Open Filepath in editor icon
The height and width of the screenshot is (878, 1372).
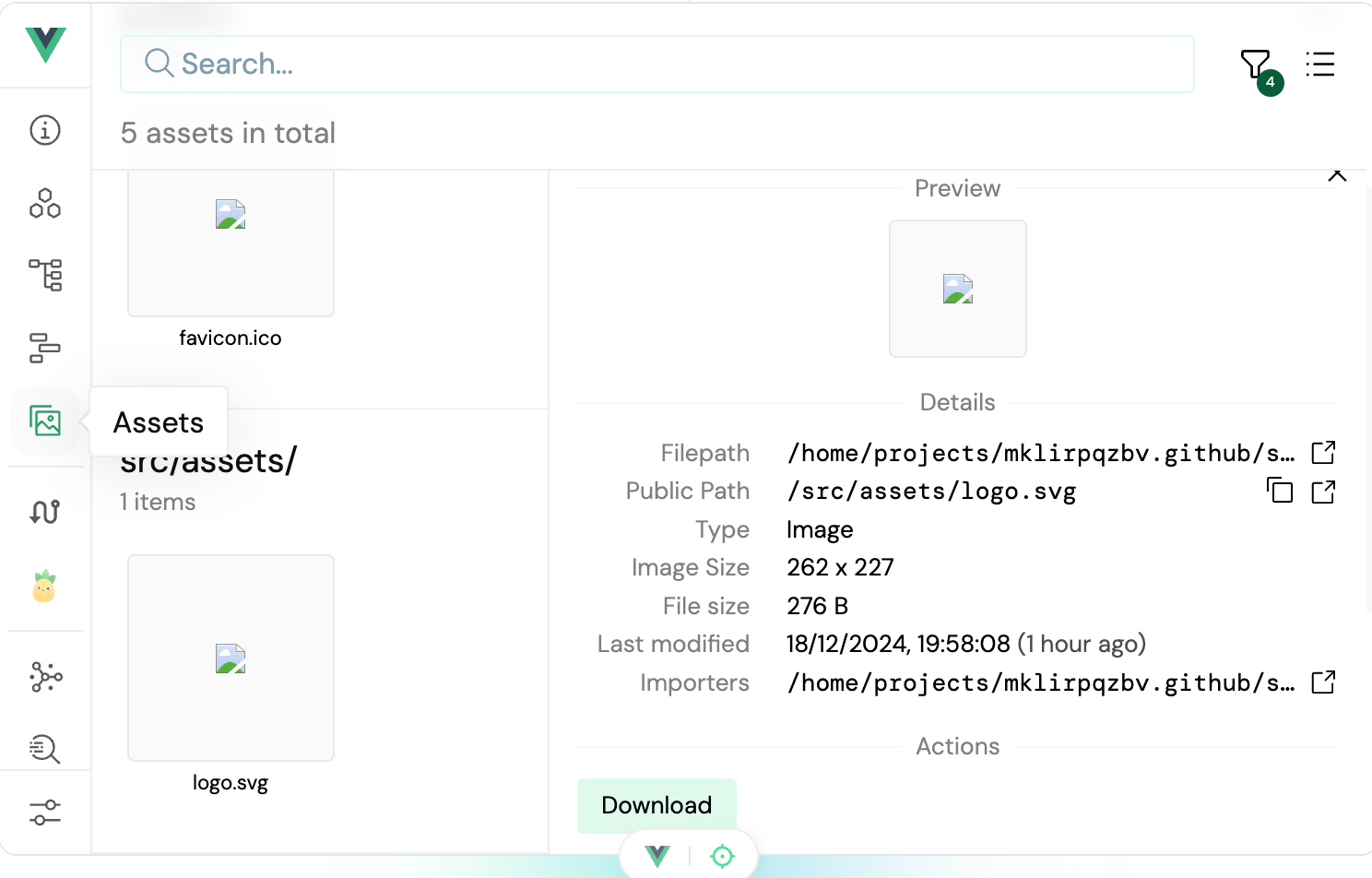pos(1323,453)
